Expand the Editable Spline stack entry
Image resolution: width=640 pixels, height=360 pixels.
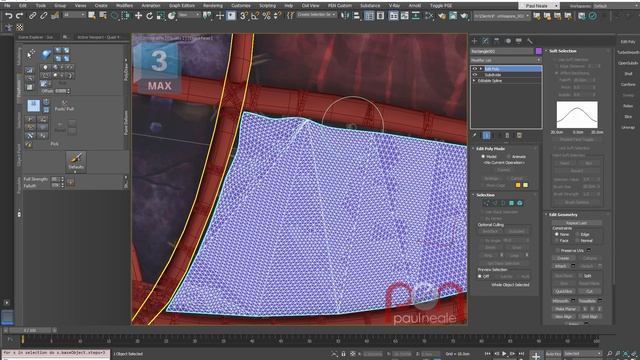(474, 81)
